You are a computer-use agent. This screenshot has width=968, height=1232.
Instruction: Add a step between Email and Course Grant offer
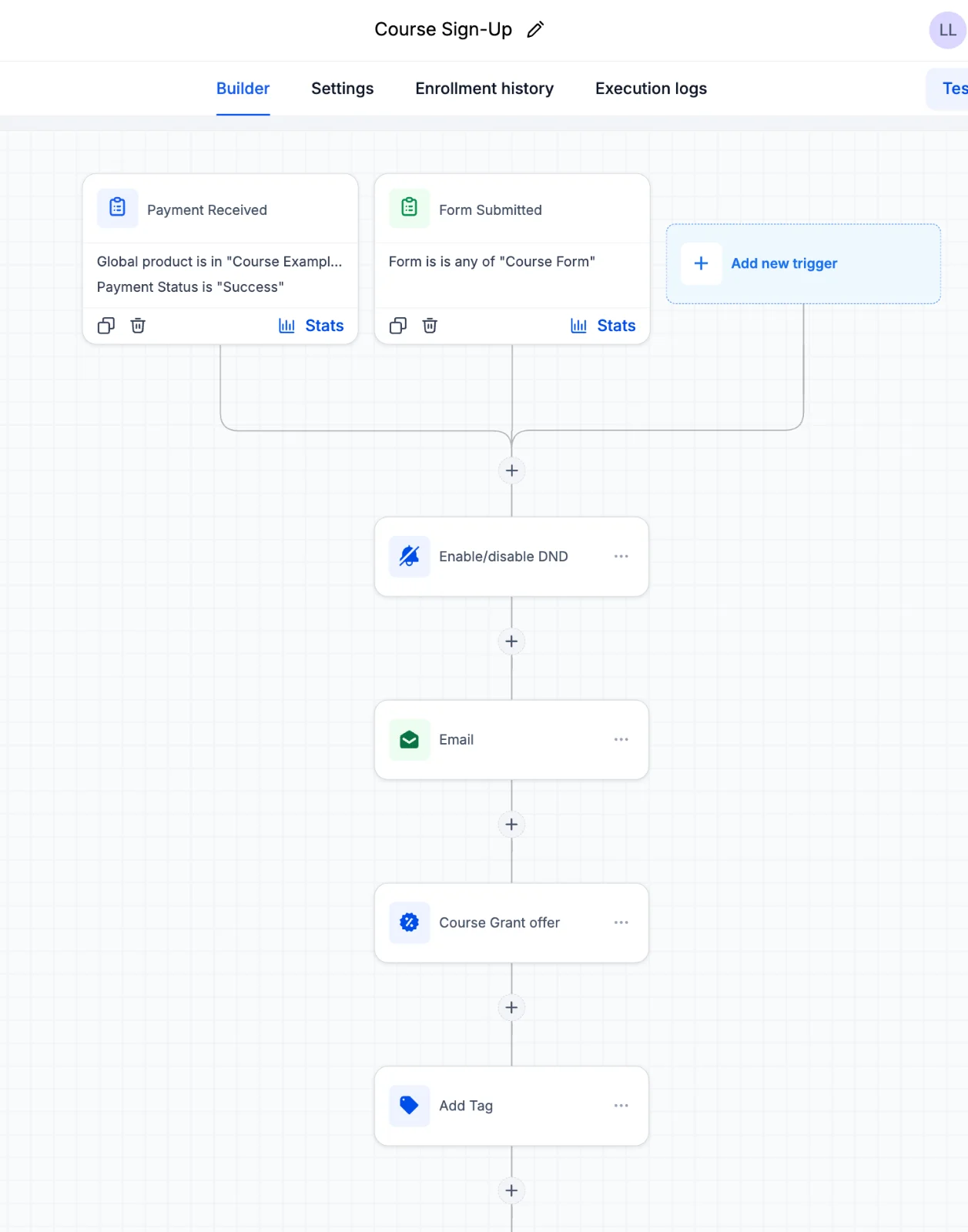click(511, 825)
